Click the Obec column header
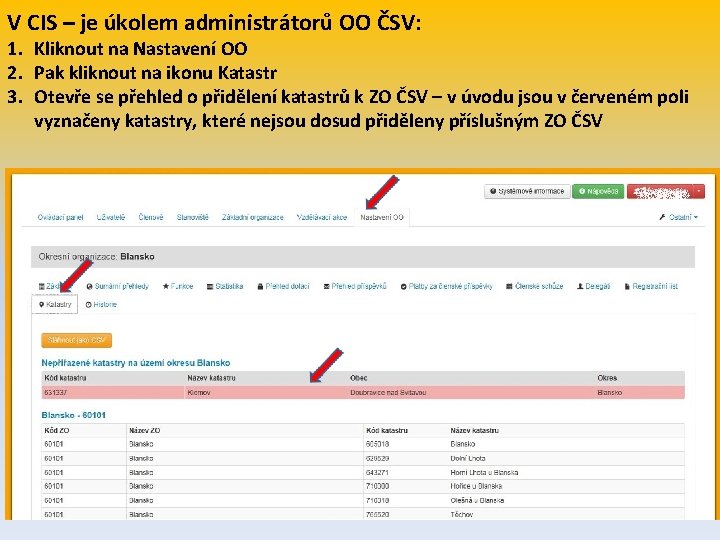This screenshot has width=720, height=540. coord(359,378)
